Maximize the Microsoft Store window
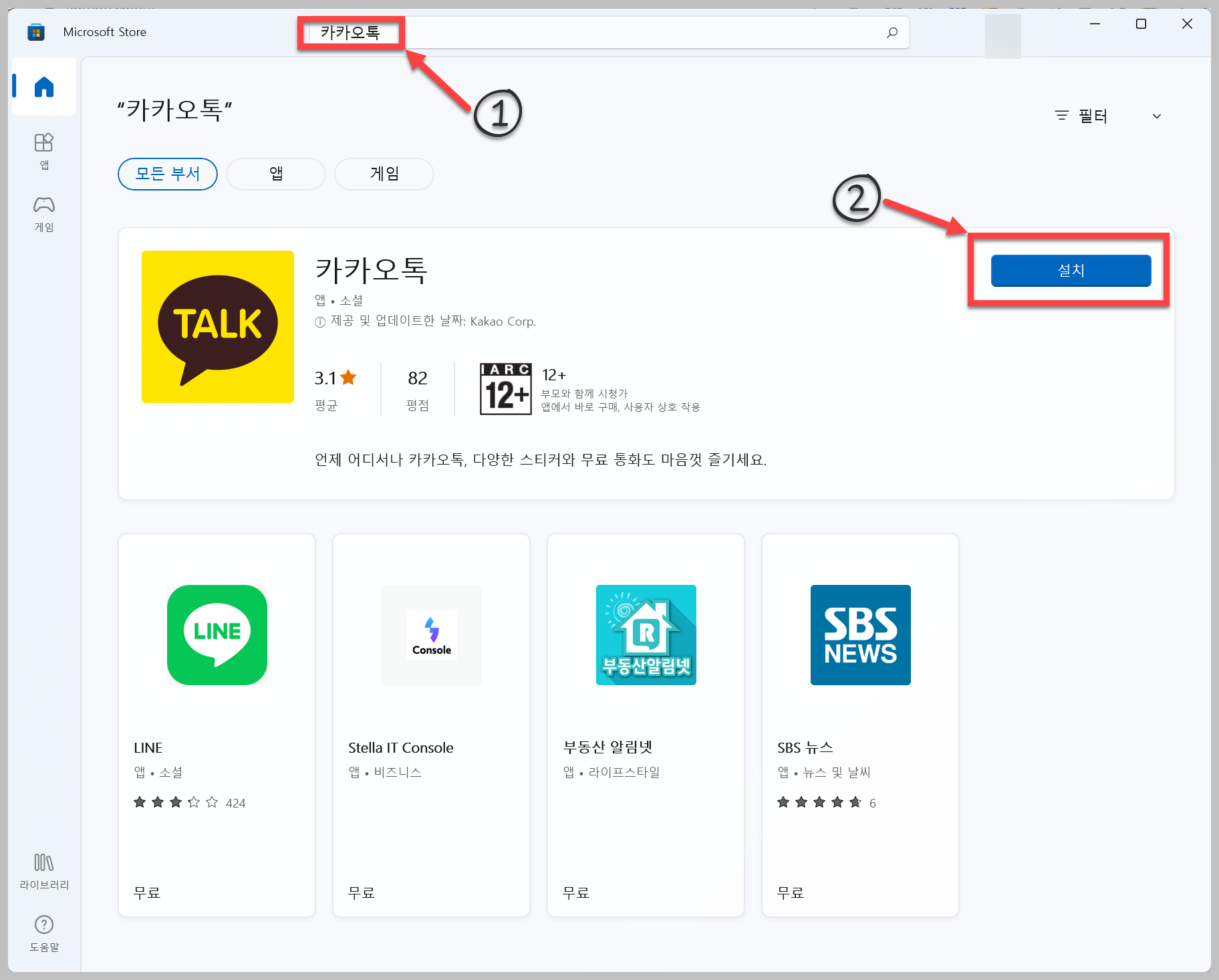Image resolution: width=1219 pixels, height=980 pixels. [1141, 24]
